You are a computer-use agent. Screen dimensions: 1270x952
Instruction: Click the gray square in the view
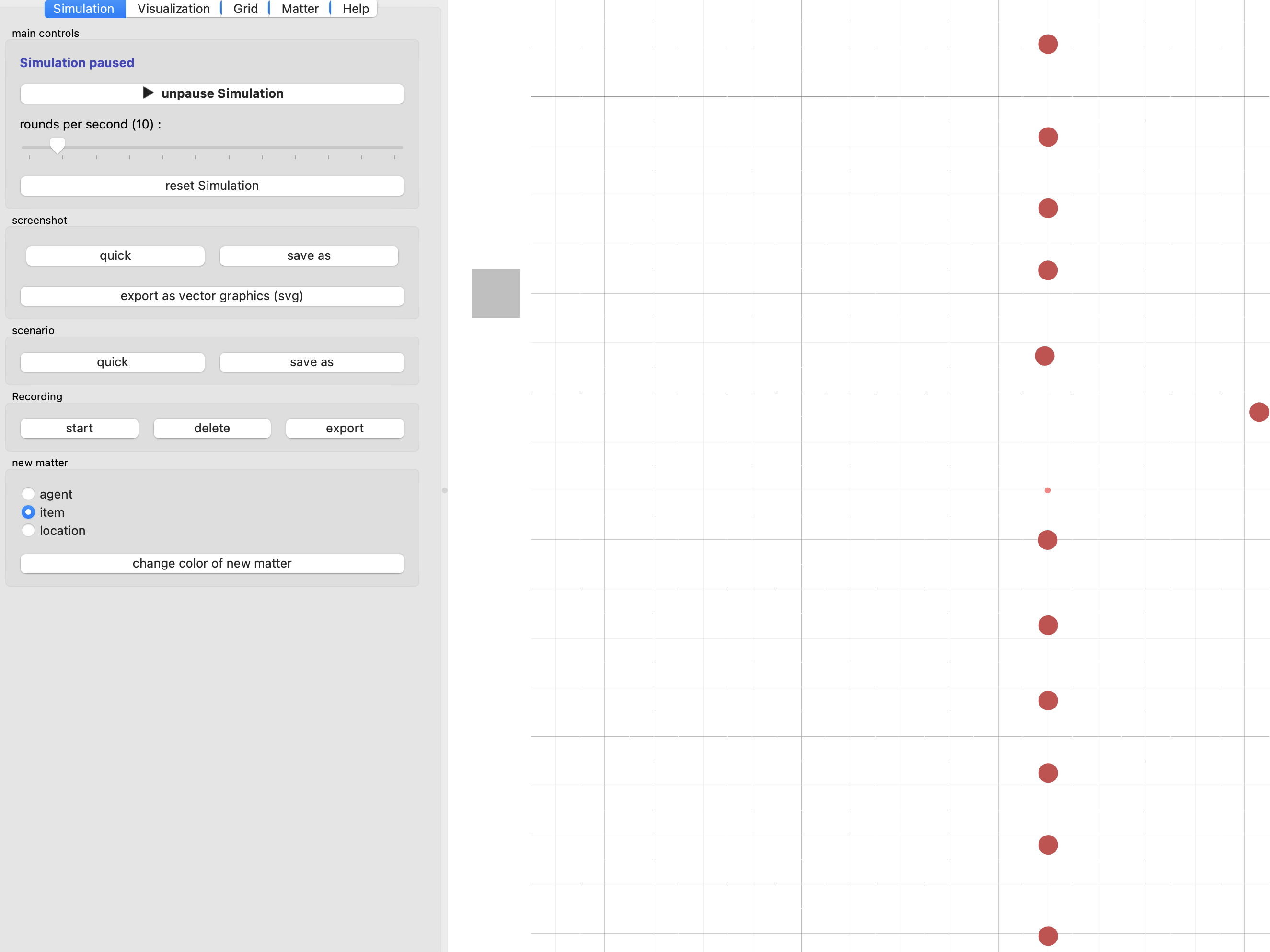pyautogui.click(x=496, y=293)
